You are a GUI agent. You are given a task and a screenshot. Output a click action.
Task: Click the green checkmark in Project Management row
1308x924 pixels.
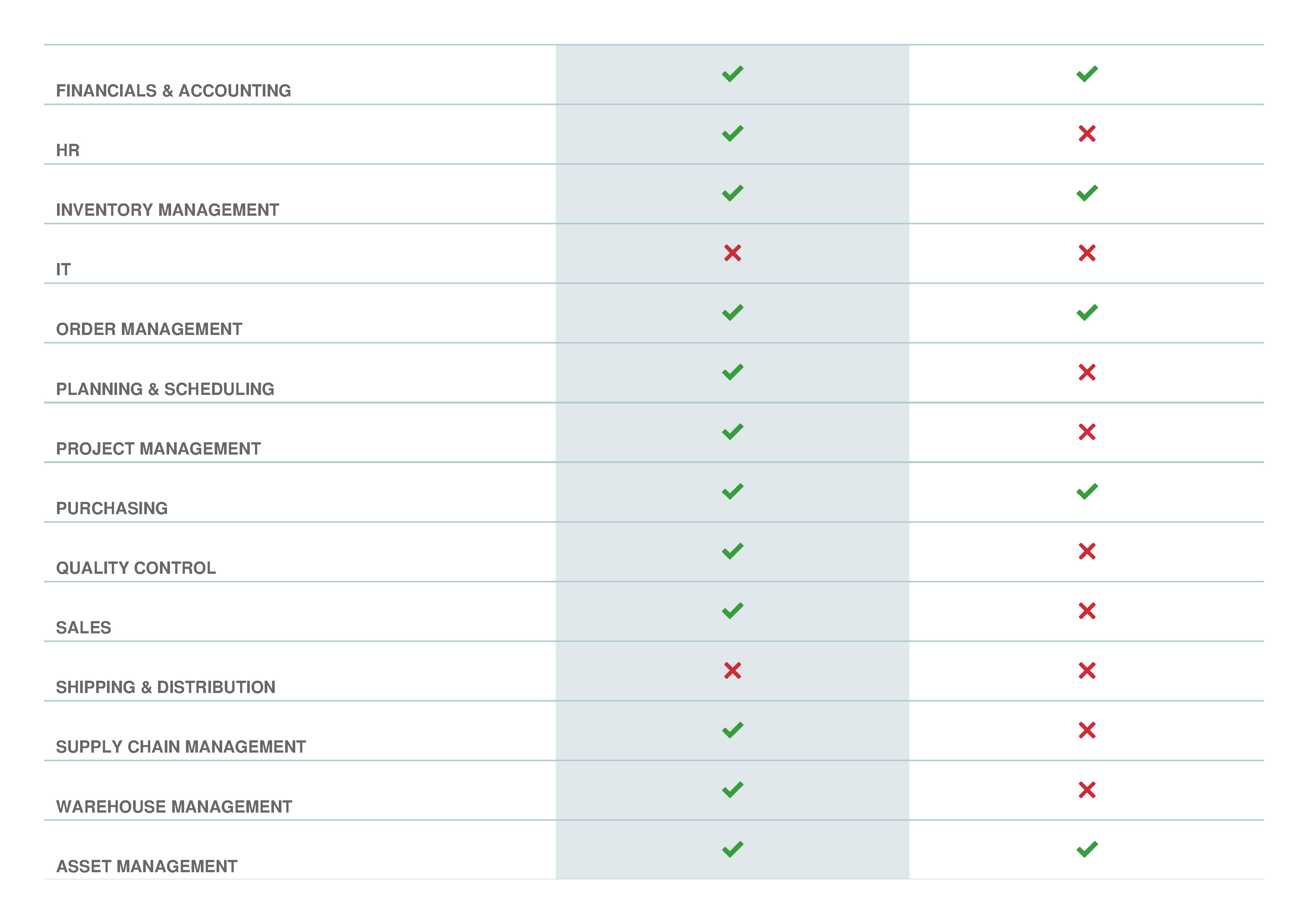[732, 432]
